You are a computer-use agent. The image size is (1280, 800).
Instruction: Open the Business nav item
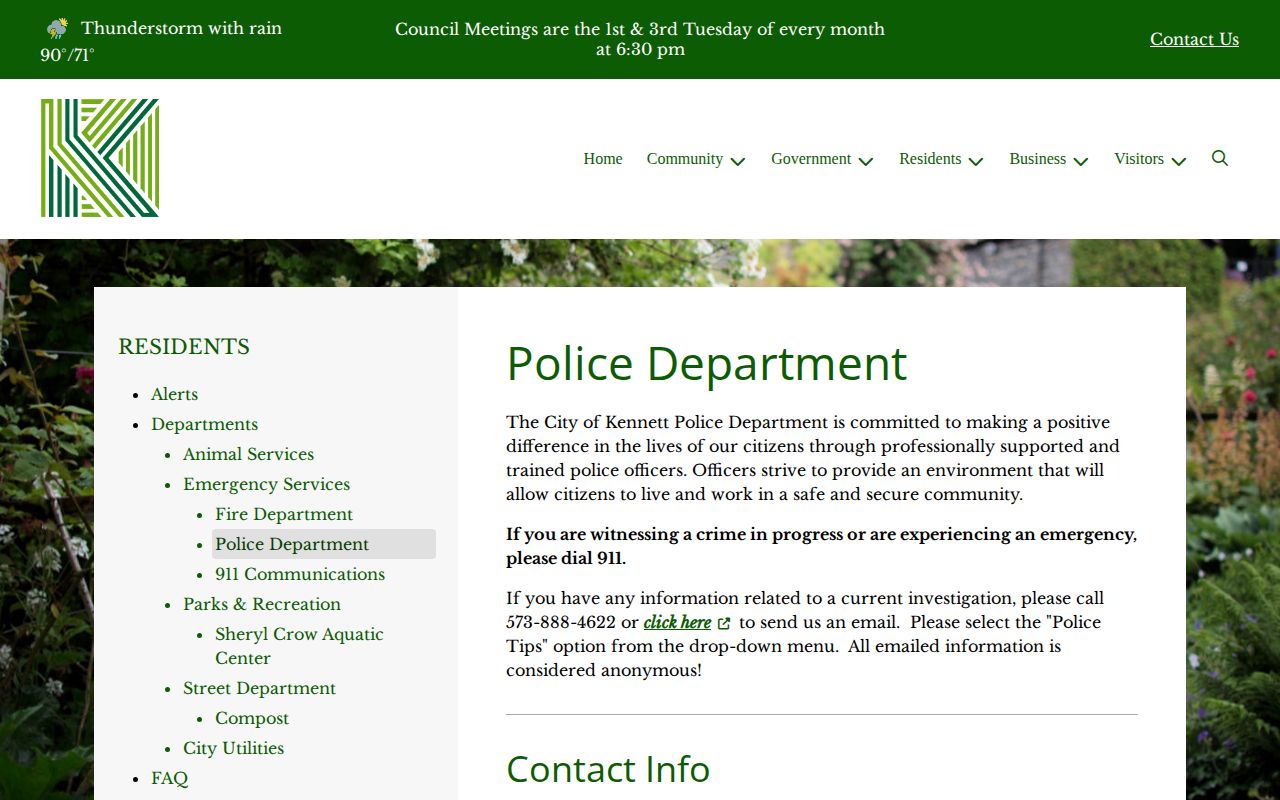point(1037,159)
